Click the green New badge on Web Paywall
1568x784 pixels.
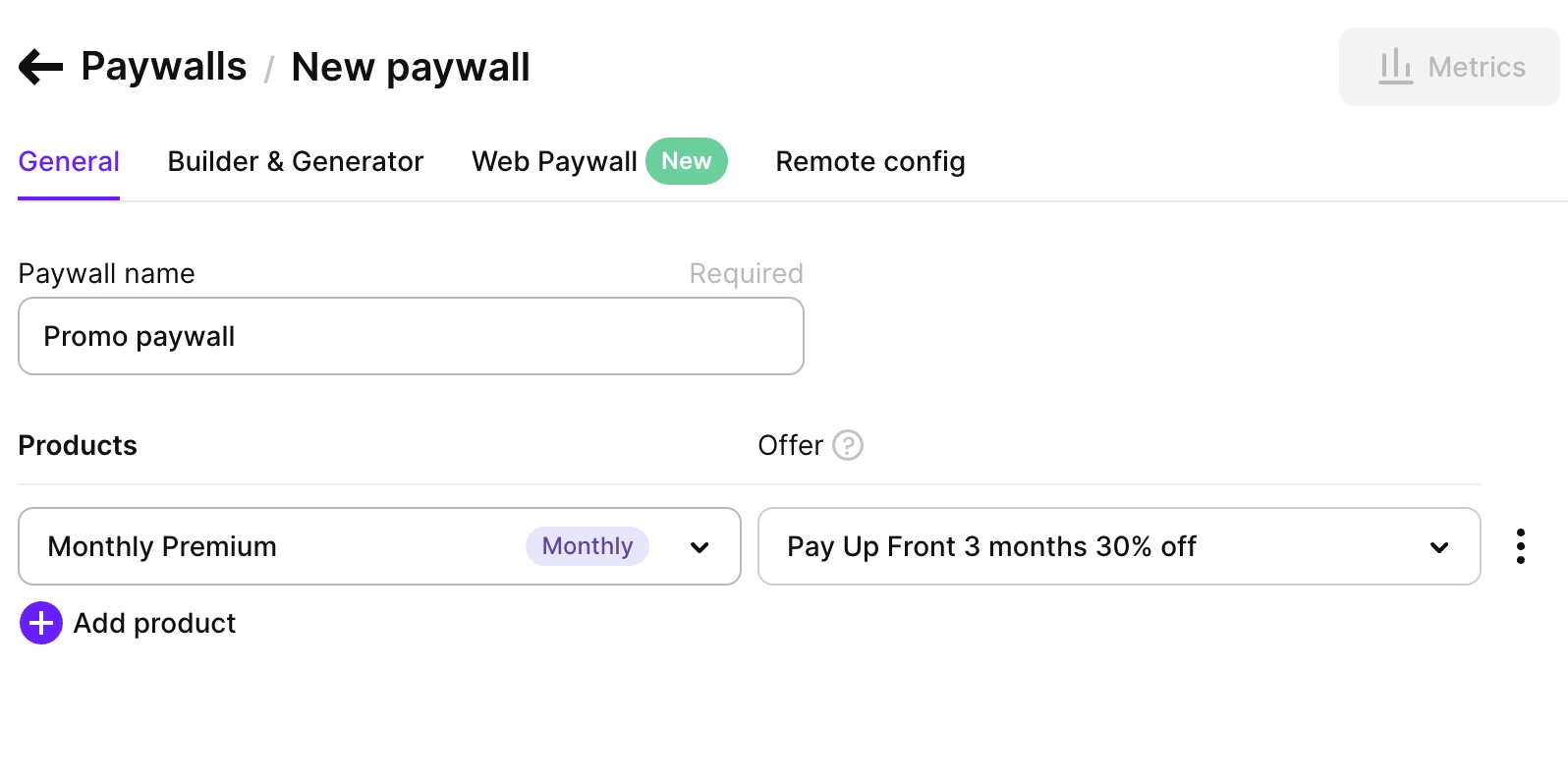pos(687,160)
